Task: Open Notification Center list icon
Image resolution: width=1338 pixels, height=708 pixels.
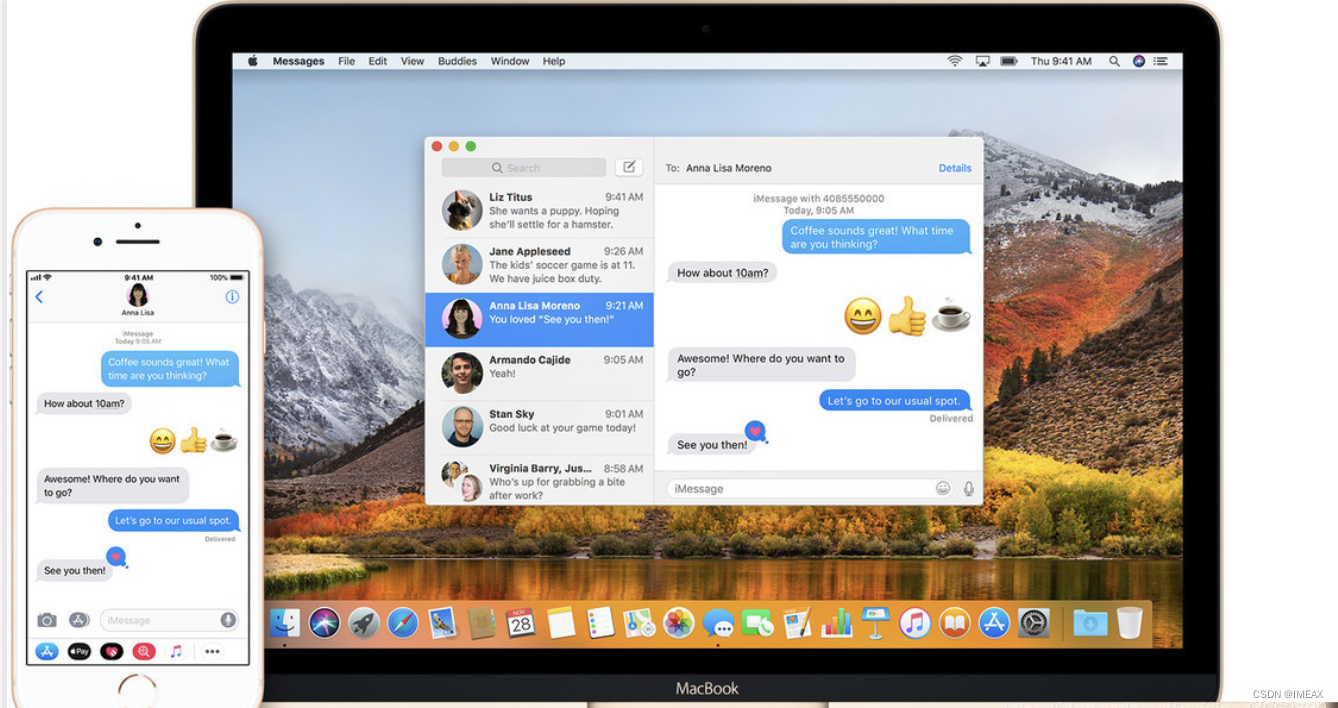Action: (1161, 61)
